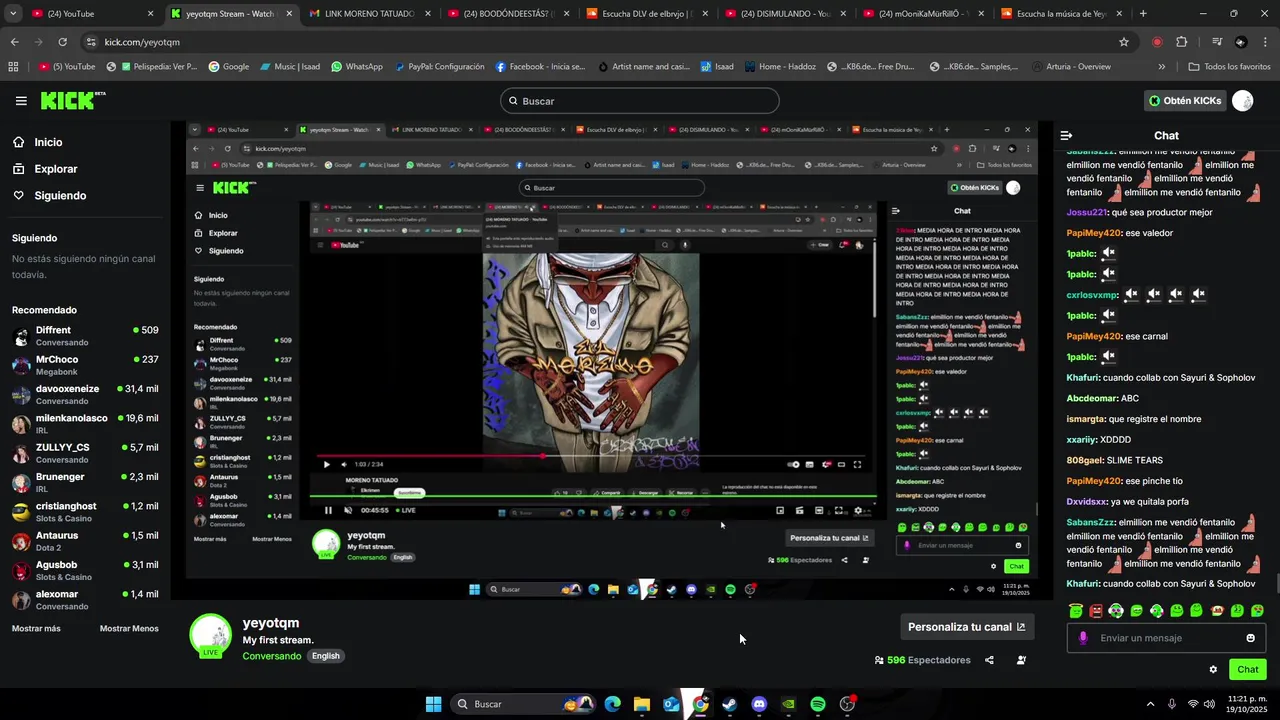
Task: Click the red record extension icon
Action: point(1157,42)
